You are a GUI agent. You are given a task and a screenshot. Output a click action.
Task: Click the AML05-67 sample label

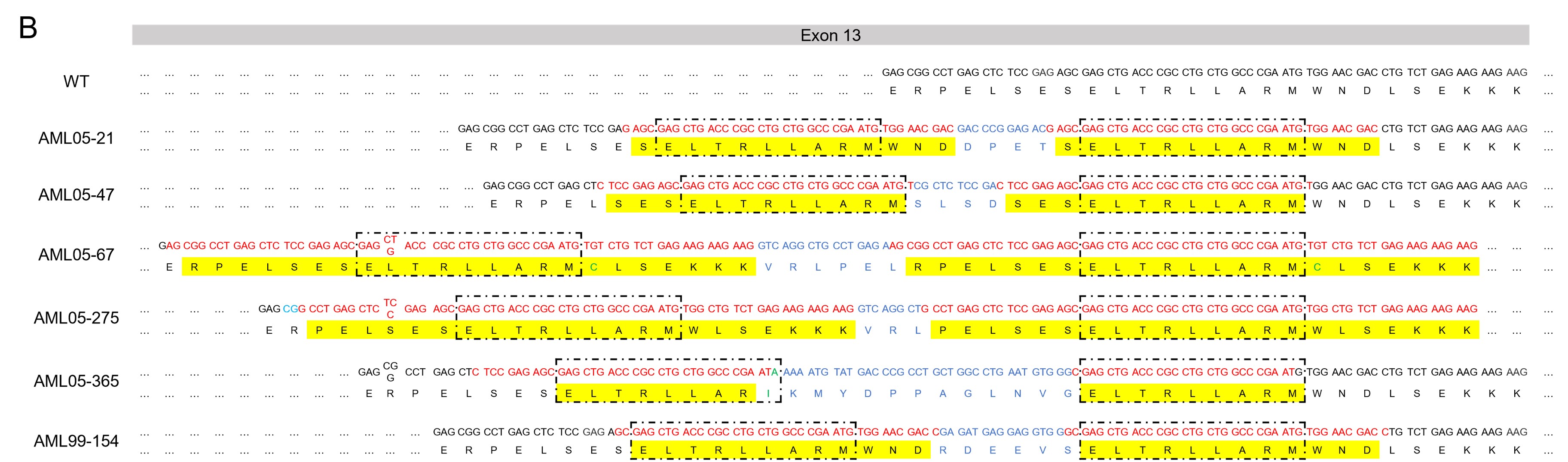[76, 255]
